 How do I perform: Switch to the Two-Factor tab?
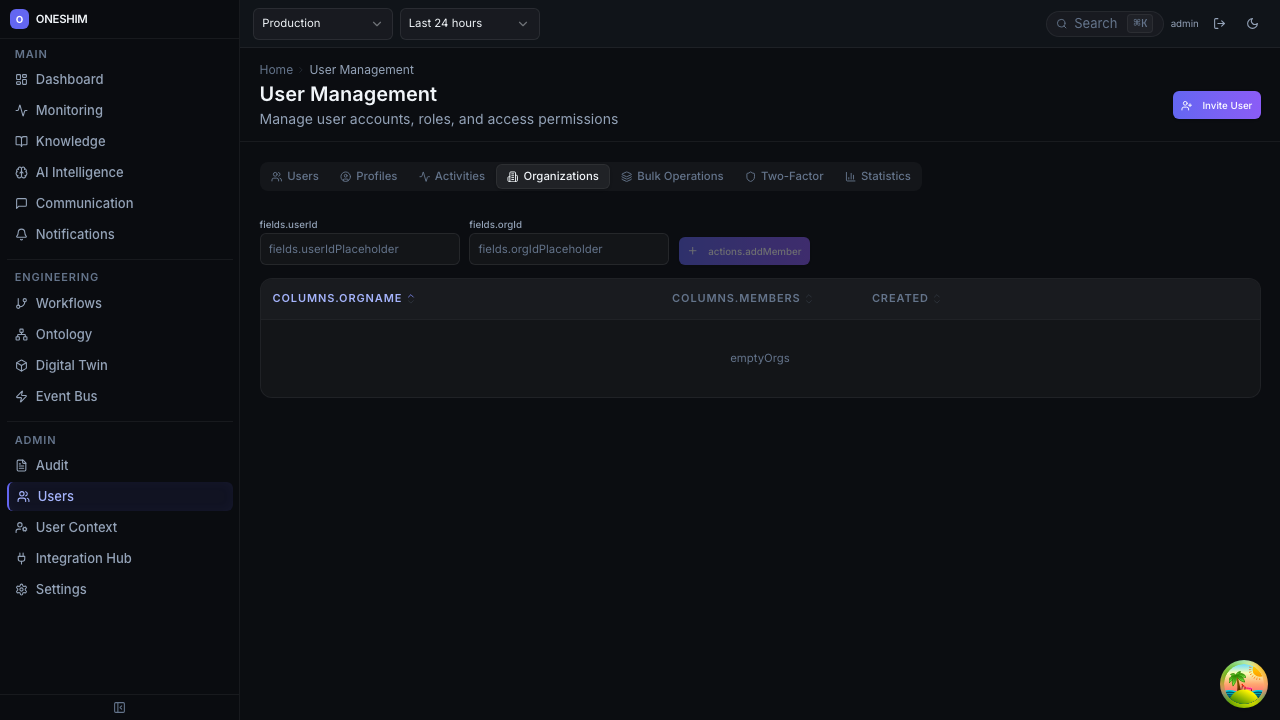(x=784, y=176)
